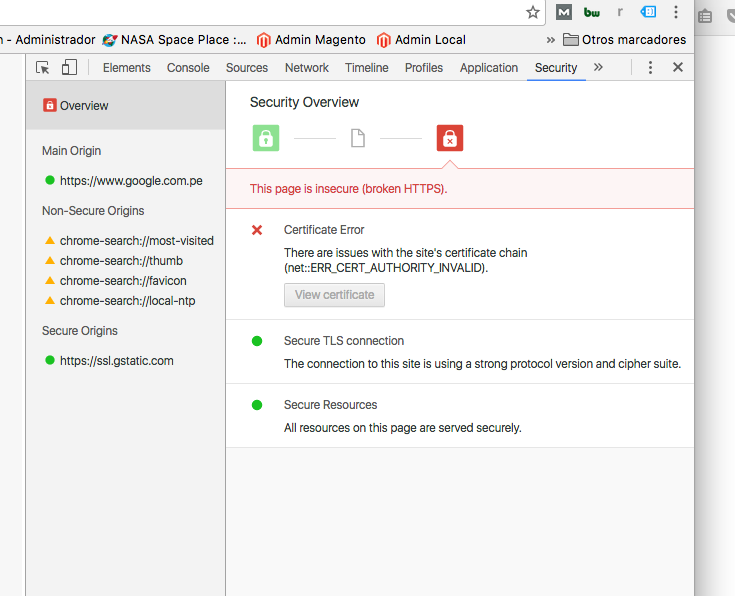The height and width of the screenshot is (596, 735).
Task: Open the gray r extension icon
Action: [x=620, y=12]
